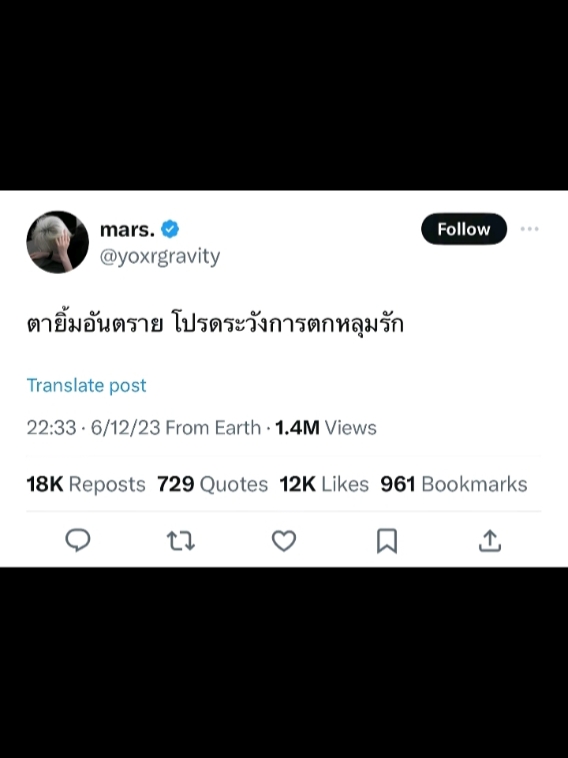
Task: Bookmark the post with the bookmark icon
Action: (x=387, y=541)
